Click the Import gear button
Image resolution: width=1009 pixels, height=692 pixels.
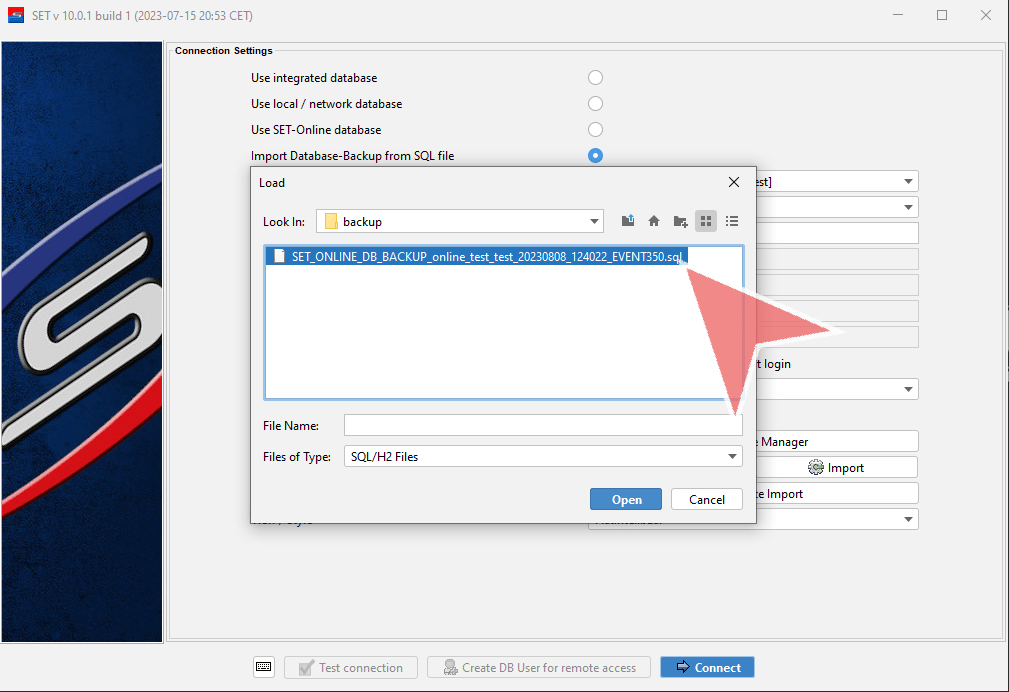pyautogui.click(x=836, y=468)
